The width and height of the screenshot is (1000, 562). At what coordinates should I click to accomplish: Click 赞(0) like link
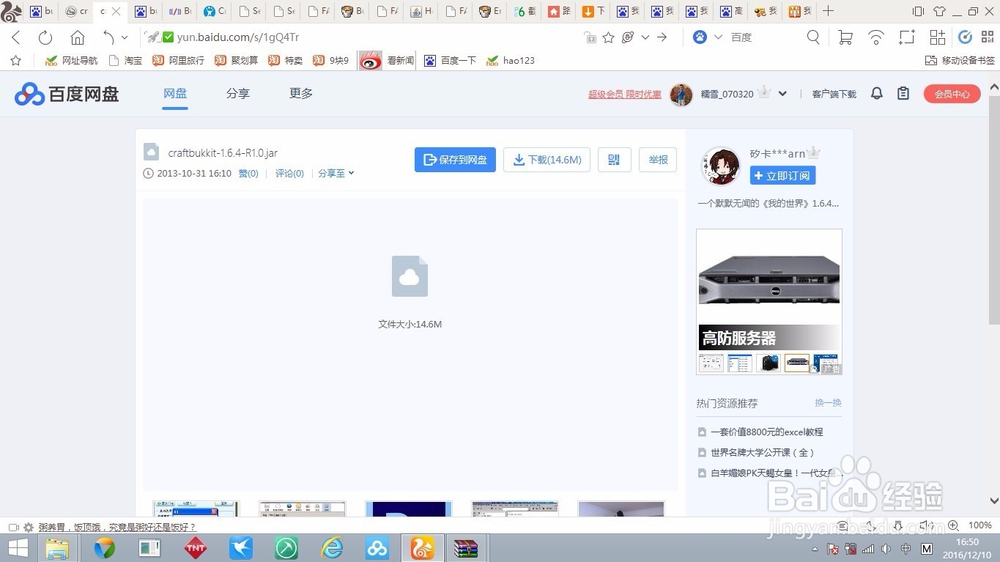click(248, 174)
